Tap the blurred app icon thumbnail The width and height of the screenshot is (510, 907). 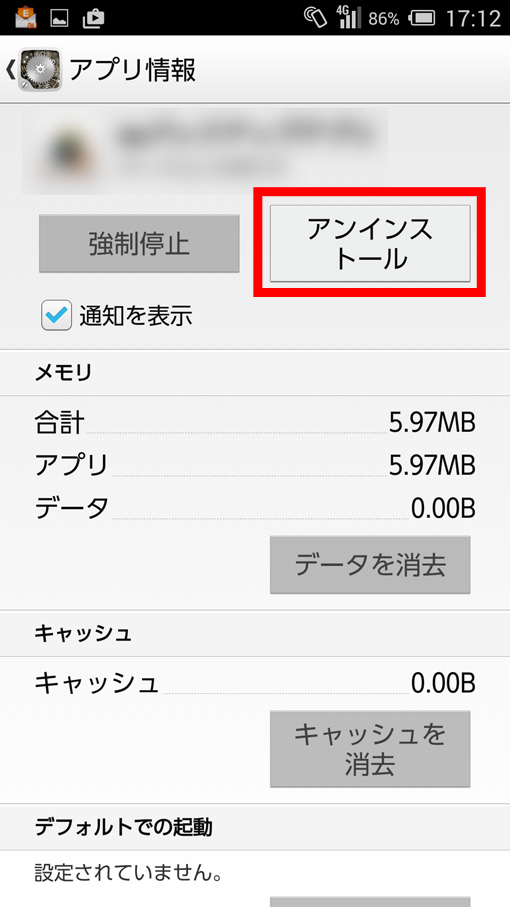(x=65, y=153)
